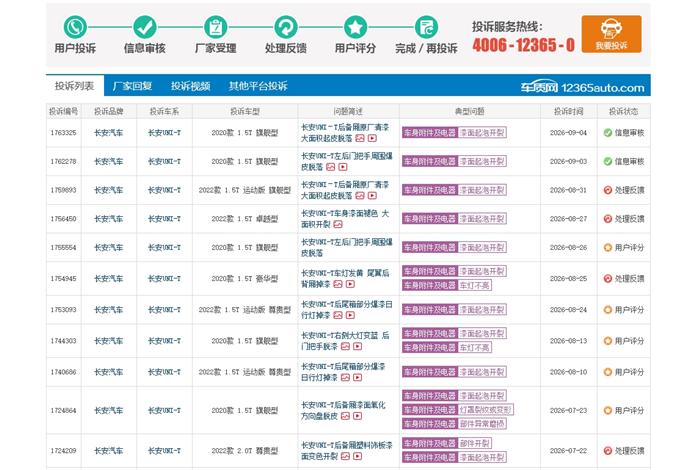Switch to the 投诉视频 tab
Screen dimensions: 700x470
pyautogui.click(x=191, y=86)
